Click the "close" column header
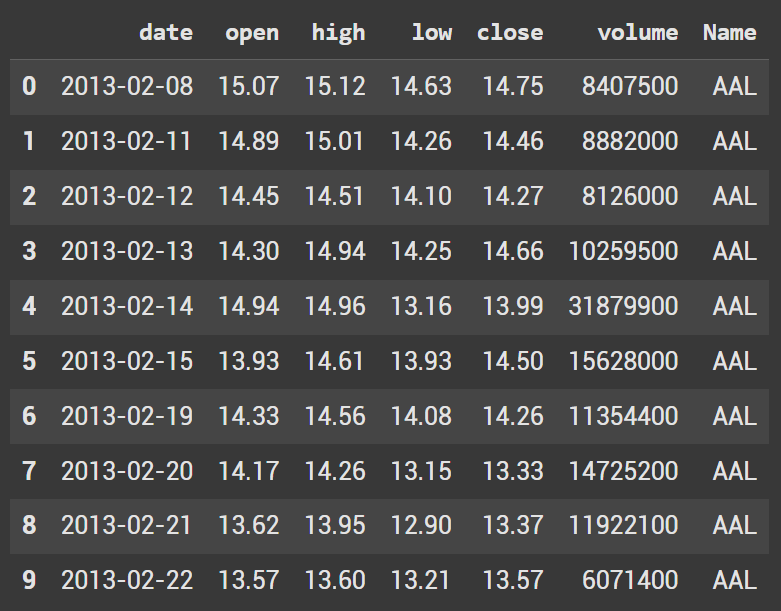The height and width of the screenshot is (611, 781). pos(510,32)
